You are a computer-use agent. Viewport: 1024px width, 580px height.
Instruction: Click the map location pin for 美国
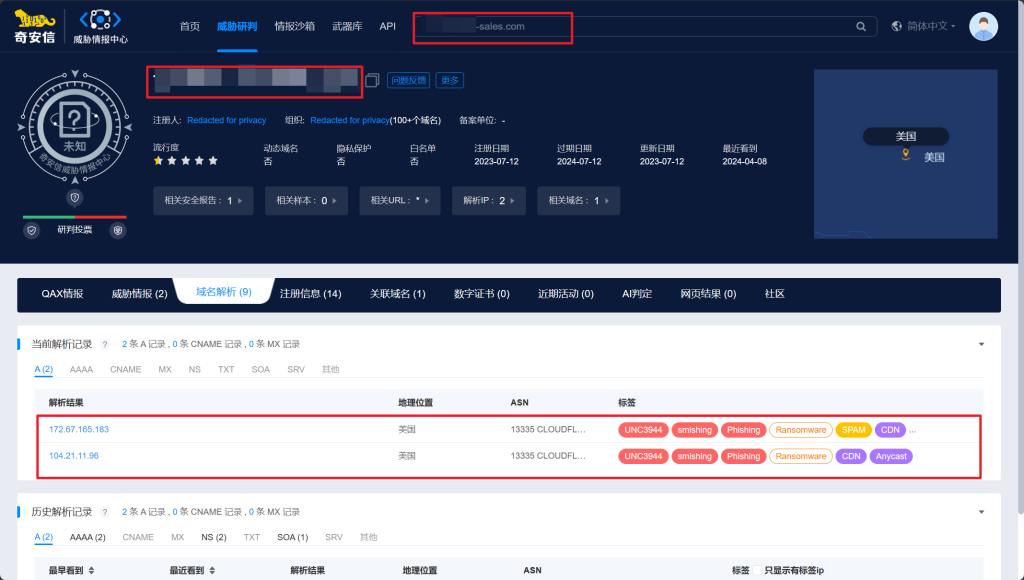[x=905, y=155]
